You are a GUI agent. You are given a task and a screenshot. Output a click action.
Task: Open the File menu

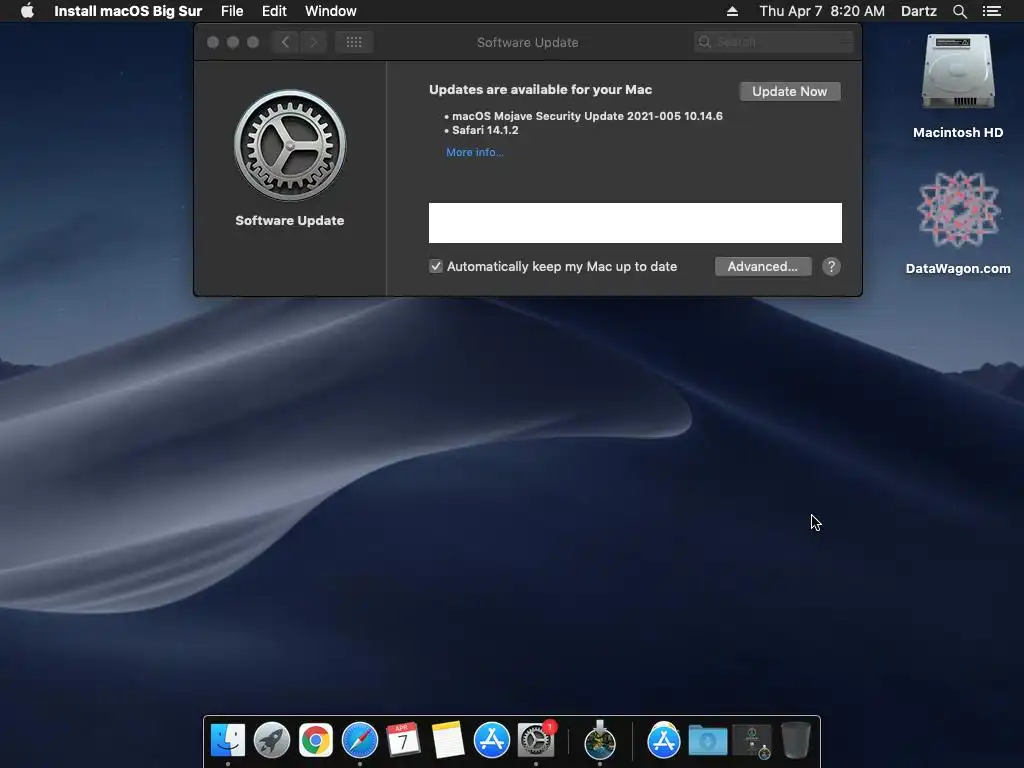(x=232, y=11)
